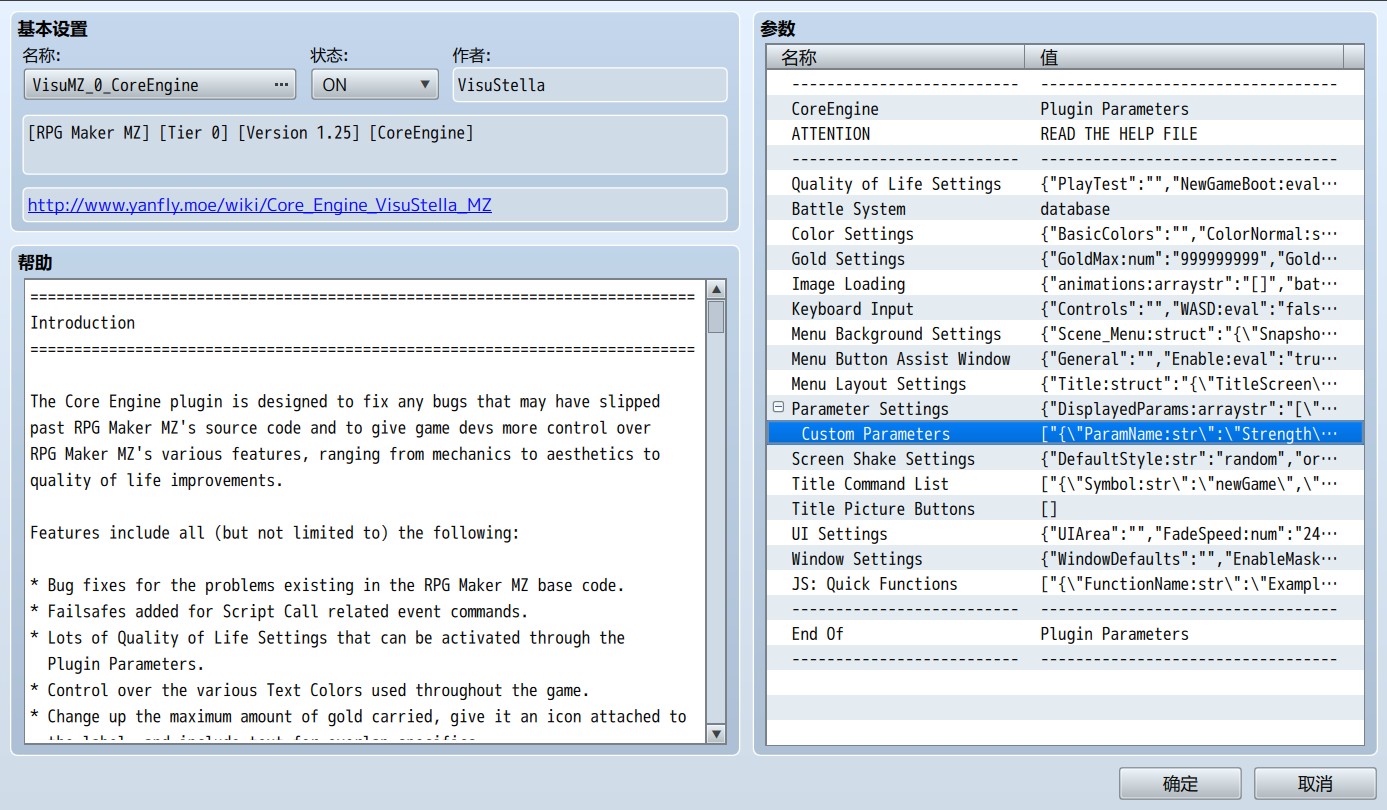This screenshot has width=1387, height=810.
Task: Collapse the Parameter Settings tree node
Action: click(x=778, y=408)
